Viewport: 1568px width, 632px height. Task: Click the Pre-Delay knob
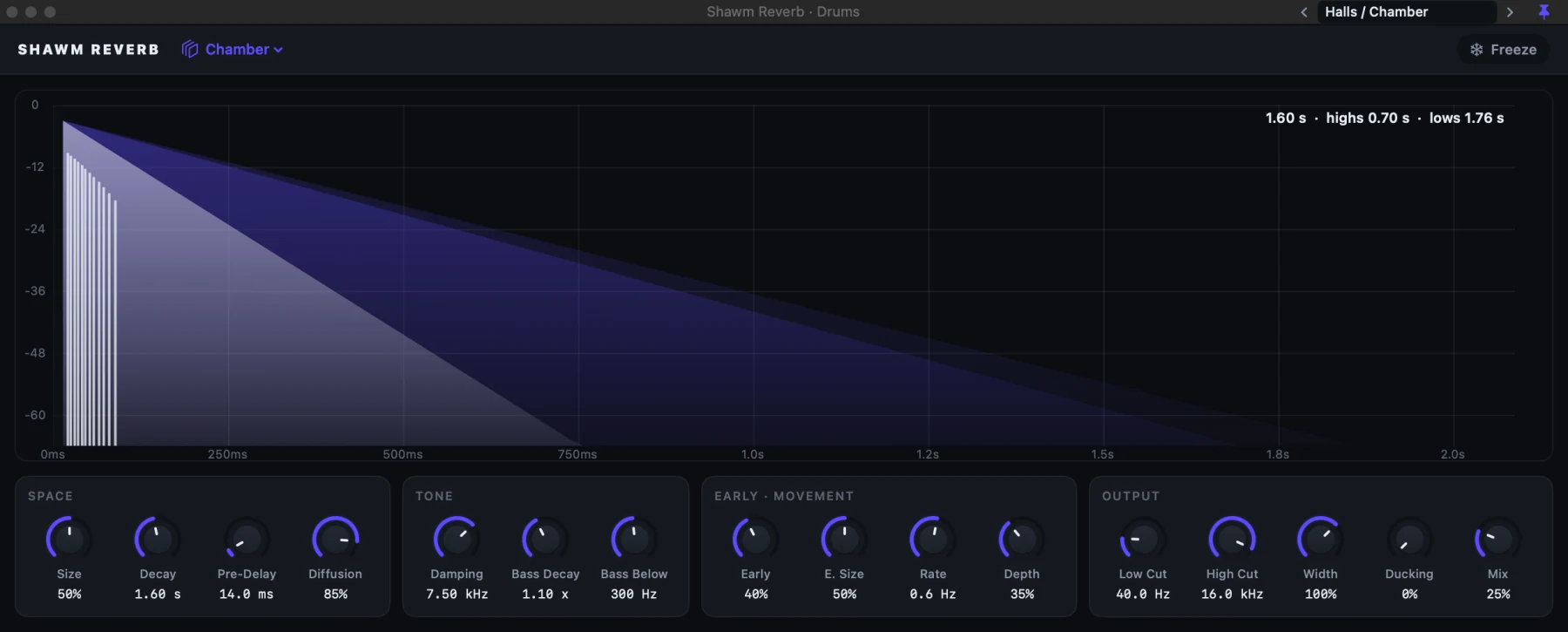[x=247, y=539]
